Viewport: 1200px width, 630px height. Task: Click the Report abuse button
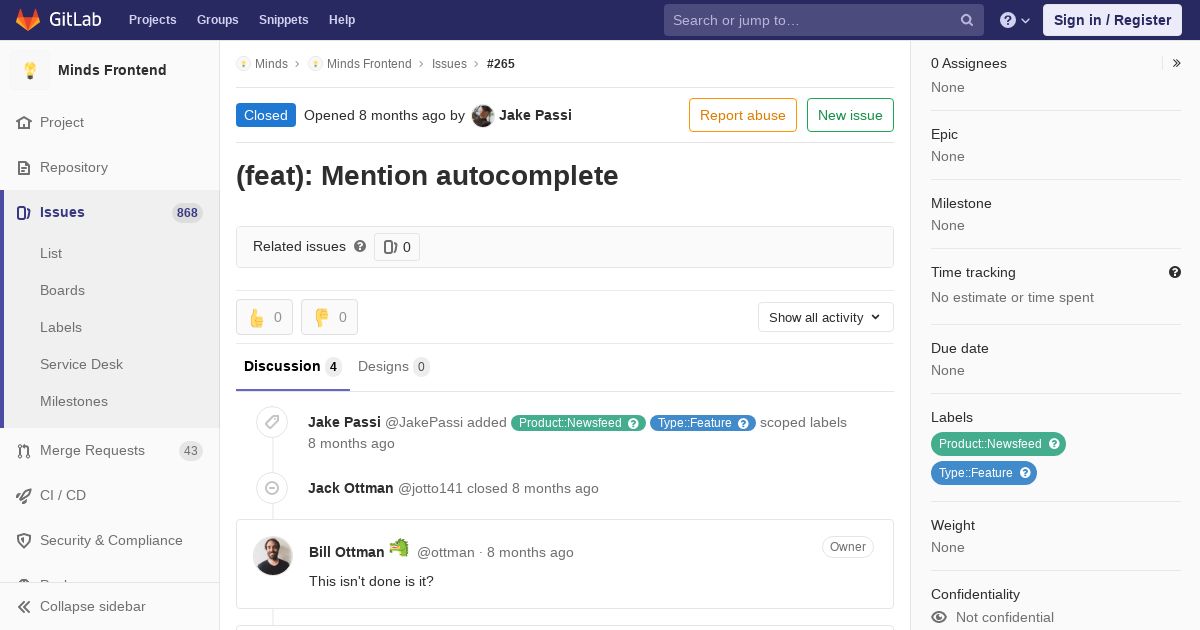[742, 115]
